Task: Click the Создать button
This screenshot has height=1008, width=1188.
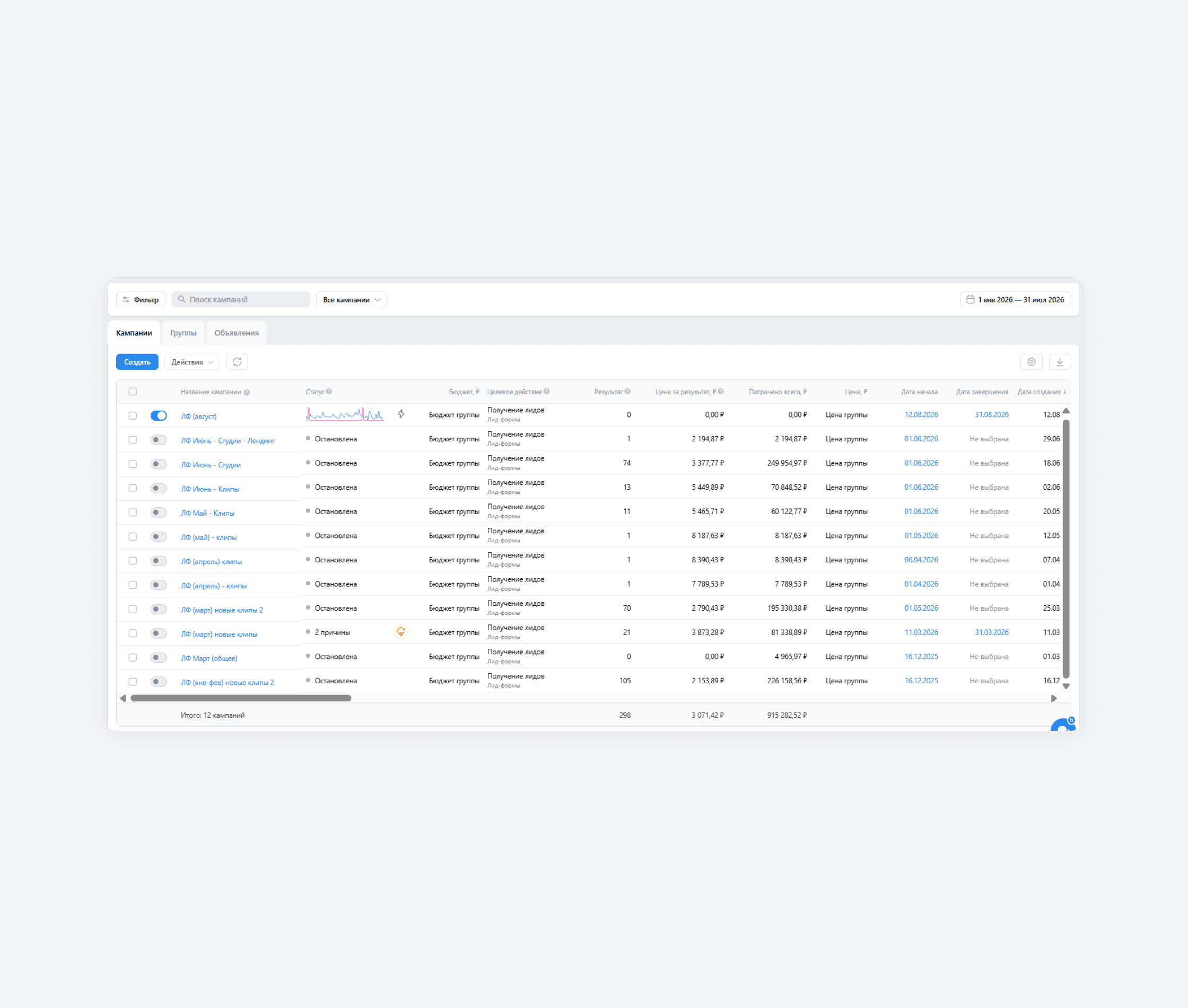Action: point(137,362)
